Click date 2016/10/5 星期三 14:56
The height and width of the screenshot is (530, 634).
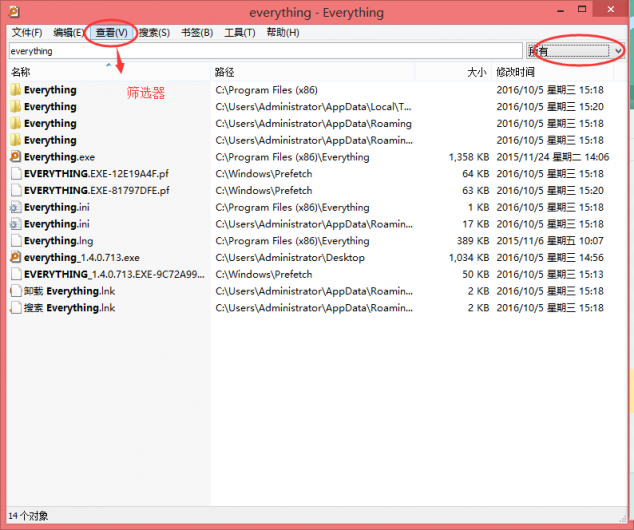pos(550,258)
